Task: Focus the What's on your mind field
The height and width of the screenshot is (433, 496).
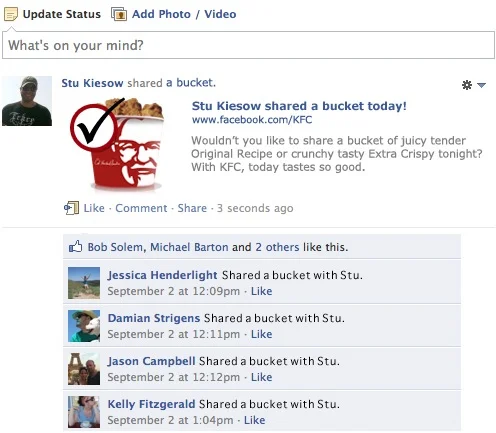Action: [x=248, y=45]
